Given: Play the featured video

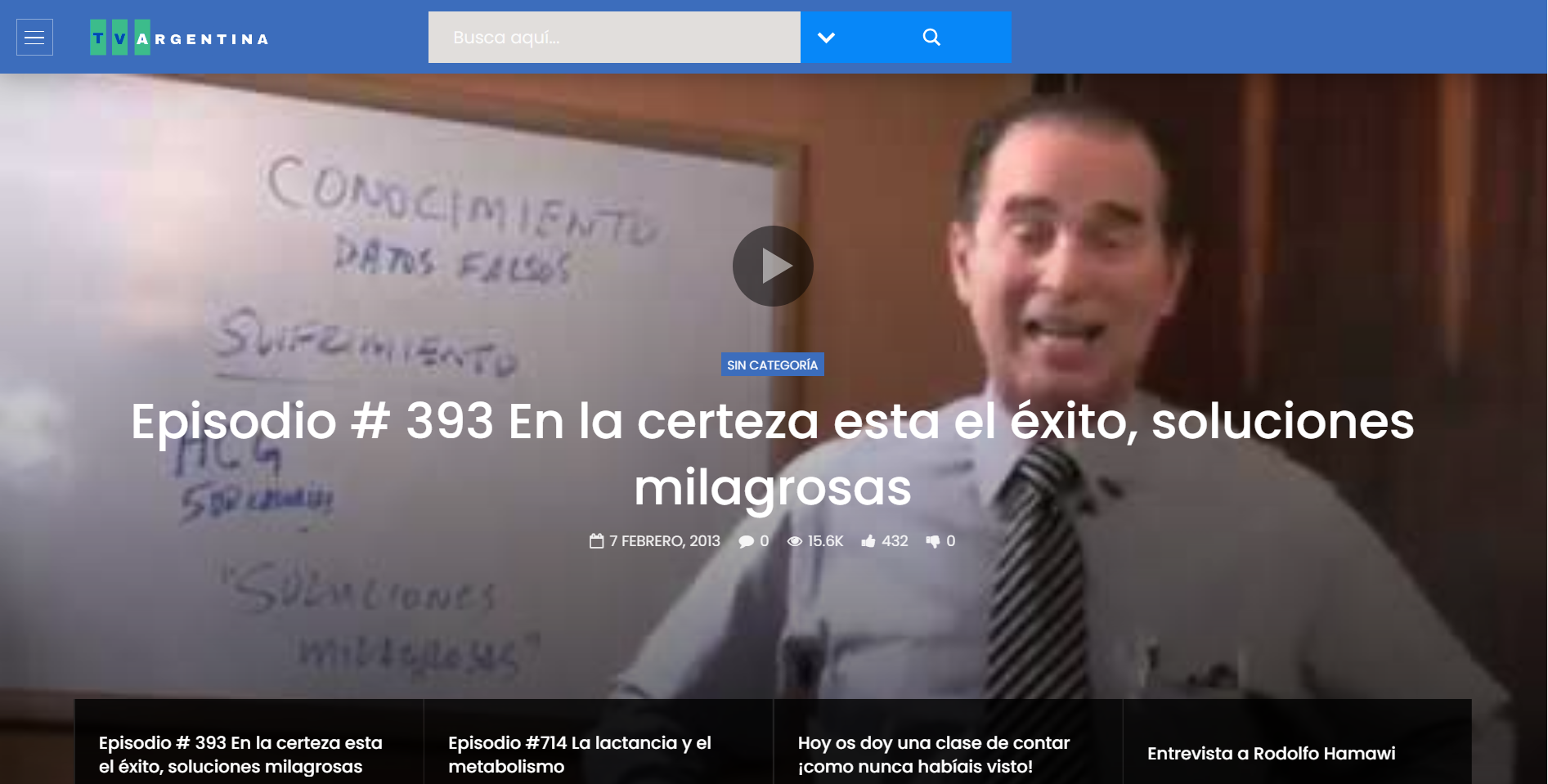Looking at the screenshot, I should pyautogui.click(x=773, y=267).
